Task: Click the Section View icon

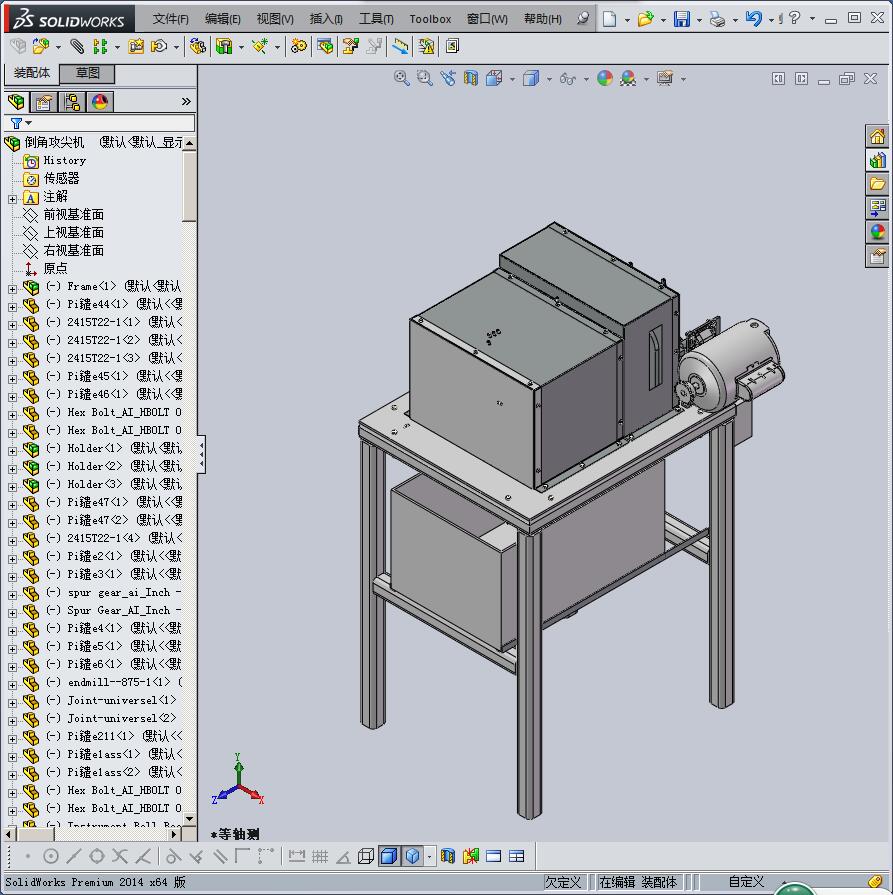Action: (470, 78)
